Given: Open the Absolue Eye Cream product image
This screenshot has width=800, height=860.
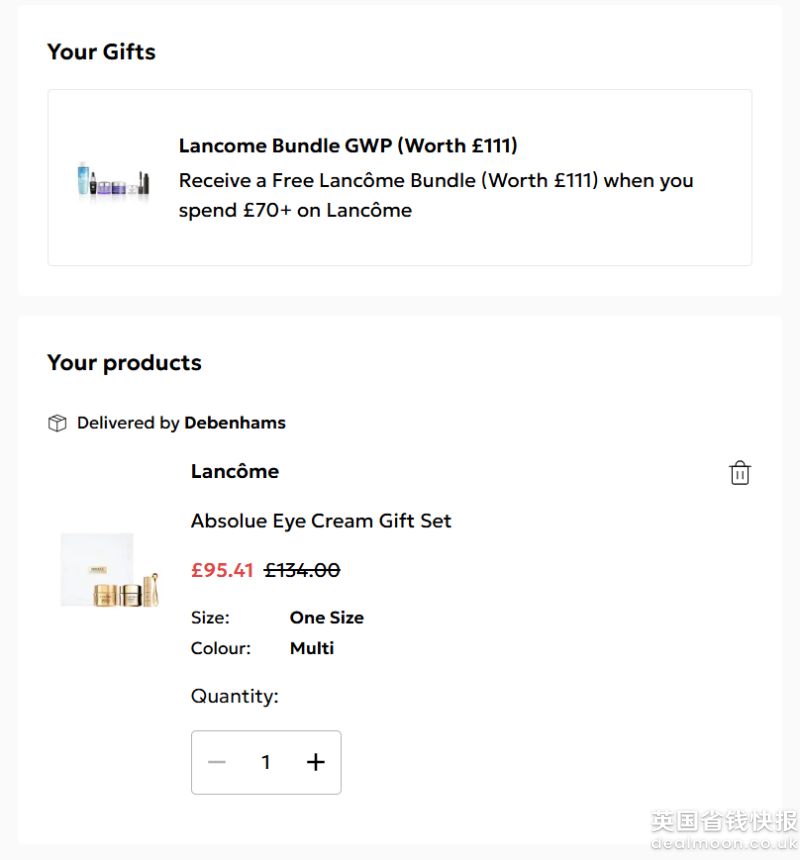Looking at the screenshot, I should [111, 571].
